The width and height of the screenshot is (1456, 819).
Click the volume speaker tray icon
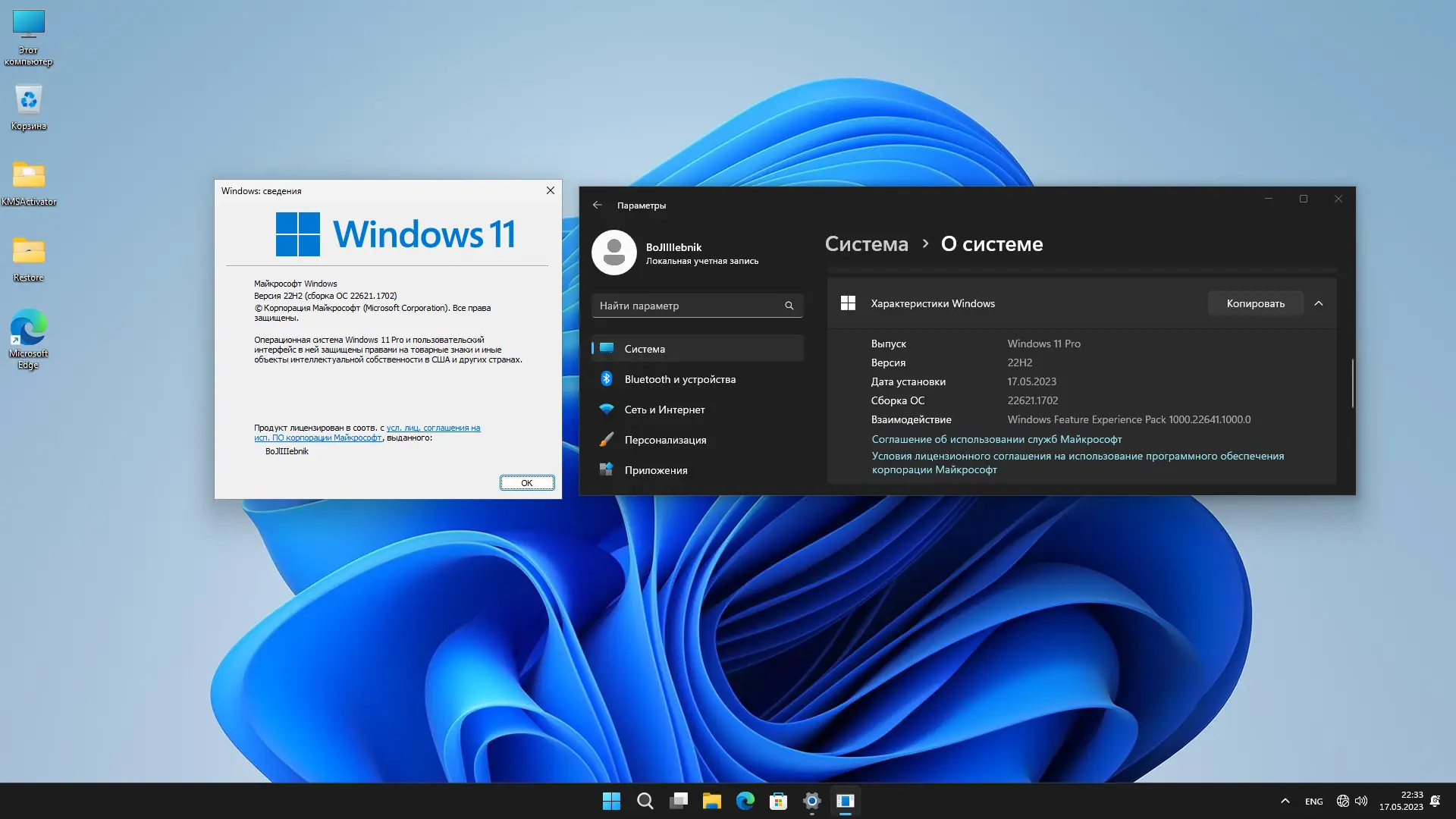(x=1361, y=801)
